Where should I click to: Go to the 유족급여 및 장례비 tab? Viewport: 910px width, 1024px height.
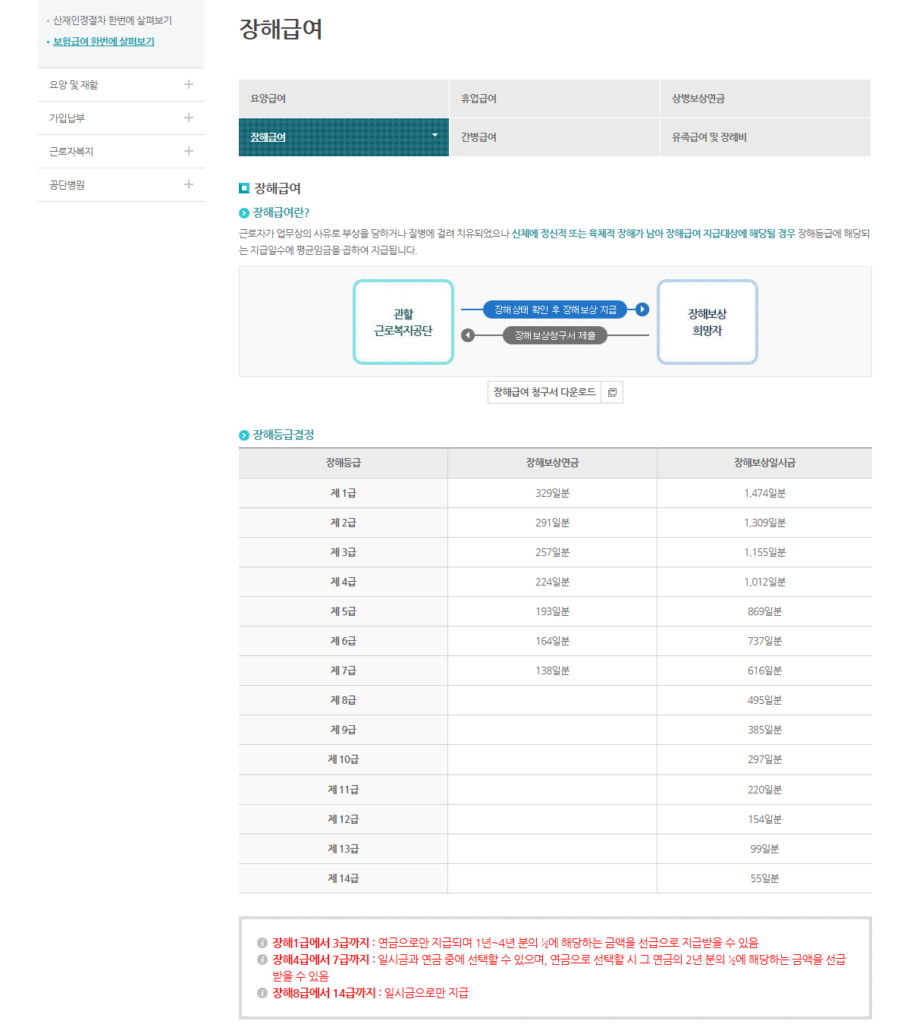766,137
